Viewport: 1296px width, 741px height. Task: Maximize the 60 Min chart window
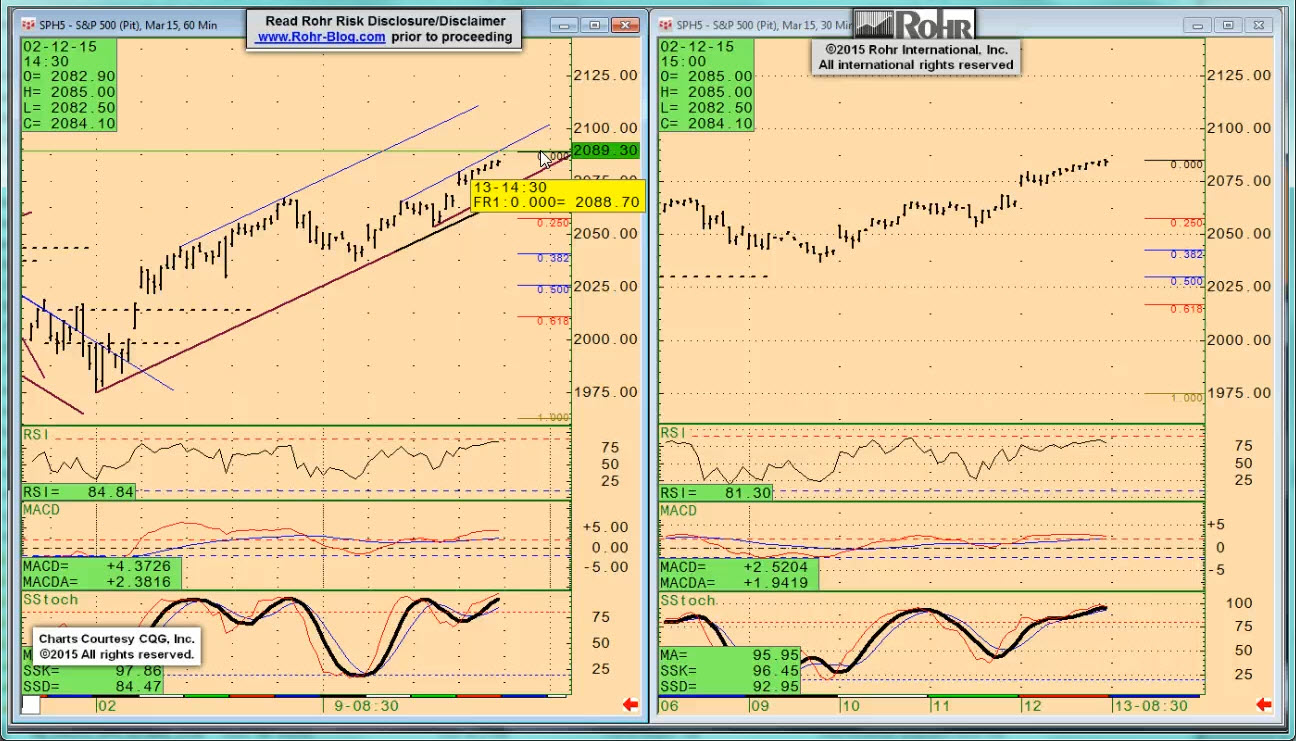tap(595, 25)
